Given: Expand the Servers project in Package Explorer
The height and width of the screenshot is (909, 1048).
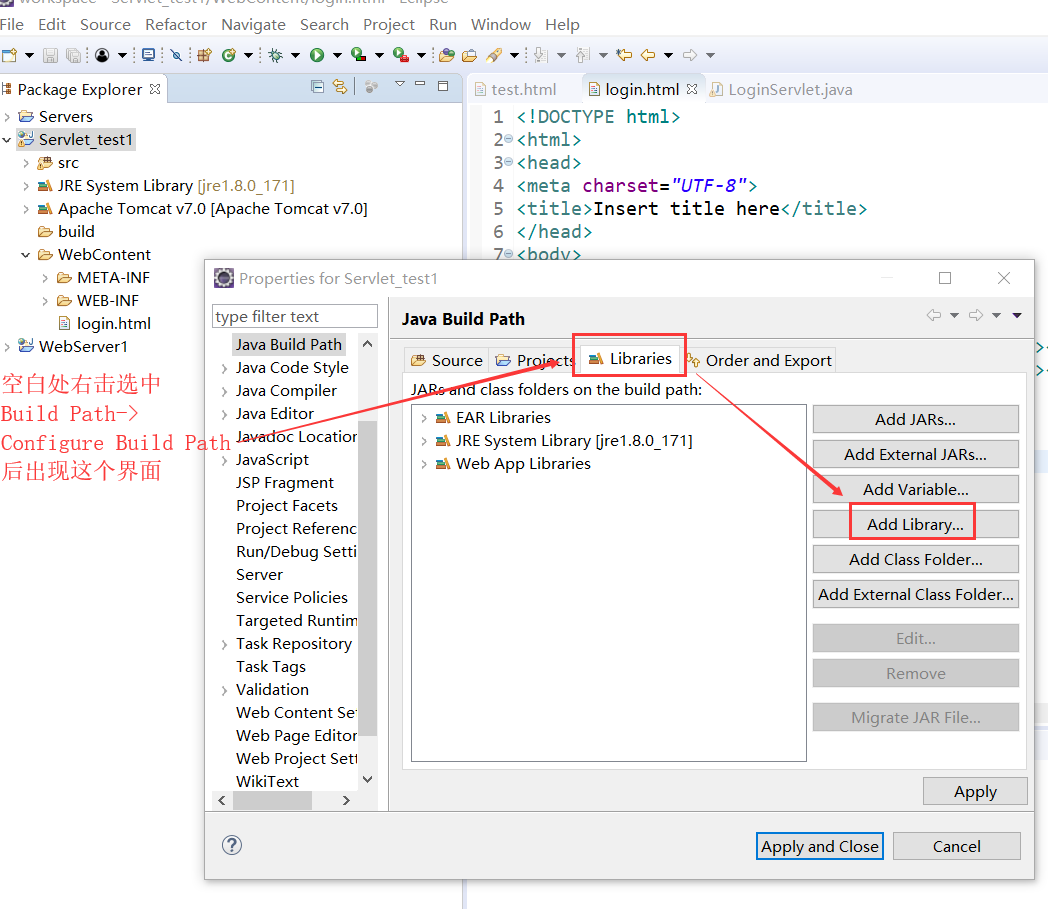Looking at the screenshot, I should pos(7,117).
